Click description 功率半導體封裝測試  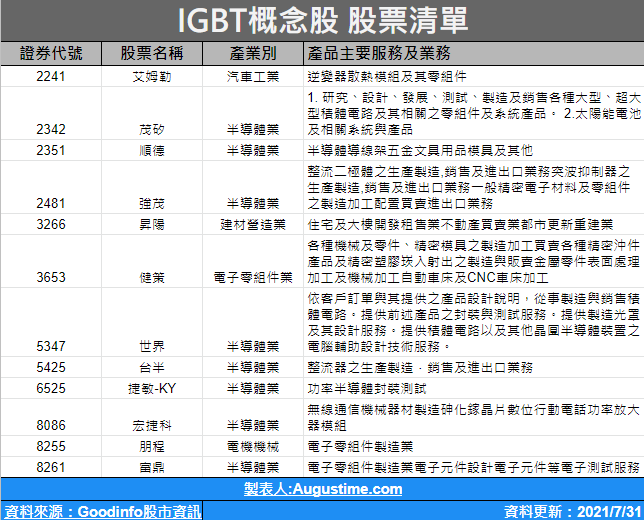click(x=367, y=389)
